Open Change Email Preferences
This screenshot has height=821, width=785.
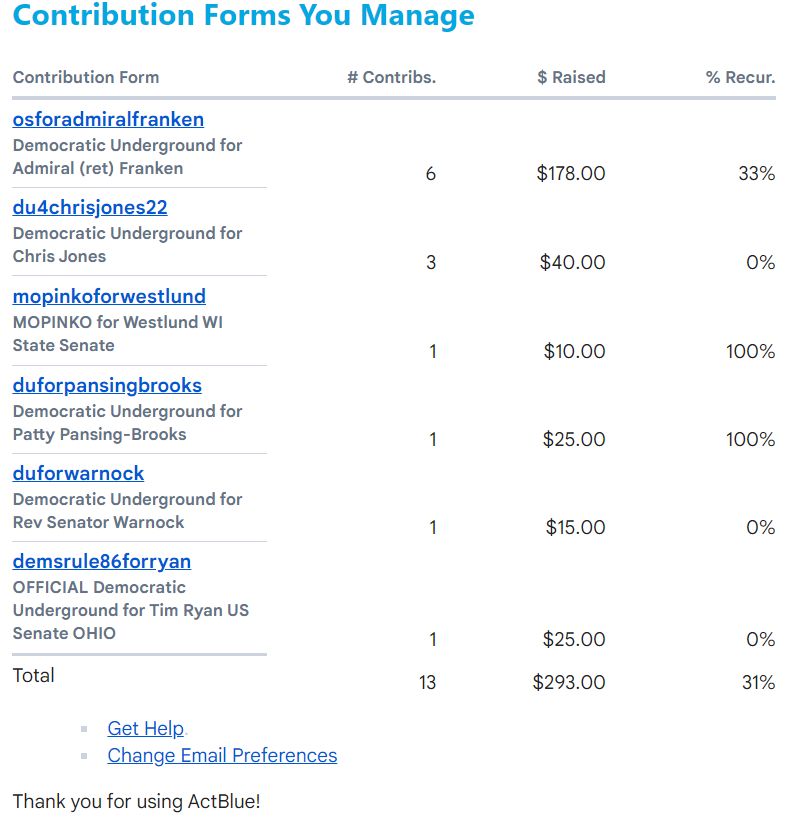[x=222, y=756]
